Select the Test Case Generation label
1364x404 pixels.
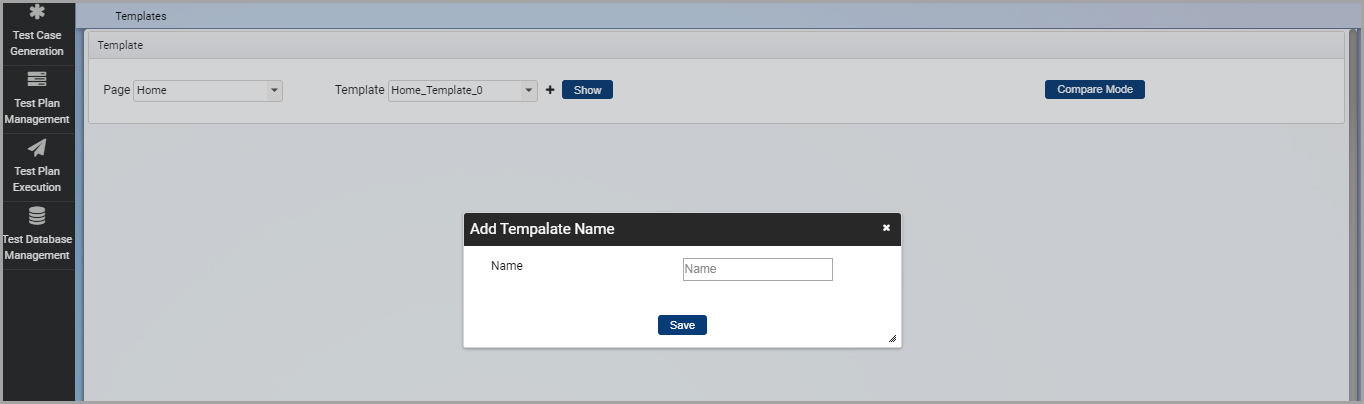[x=37, y=43]
